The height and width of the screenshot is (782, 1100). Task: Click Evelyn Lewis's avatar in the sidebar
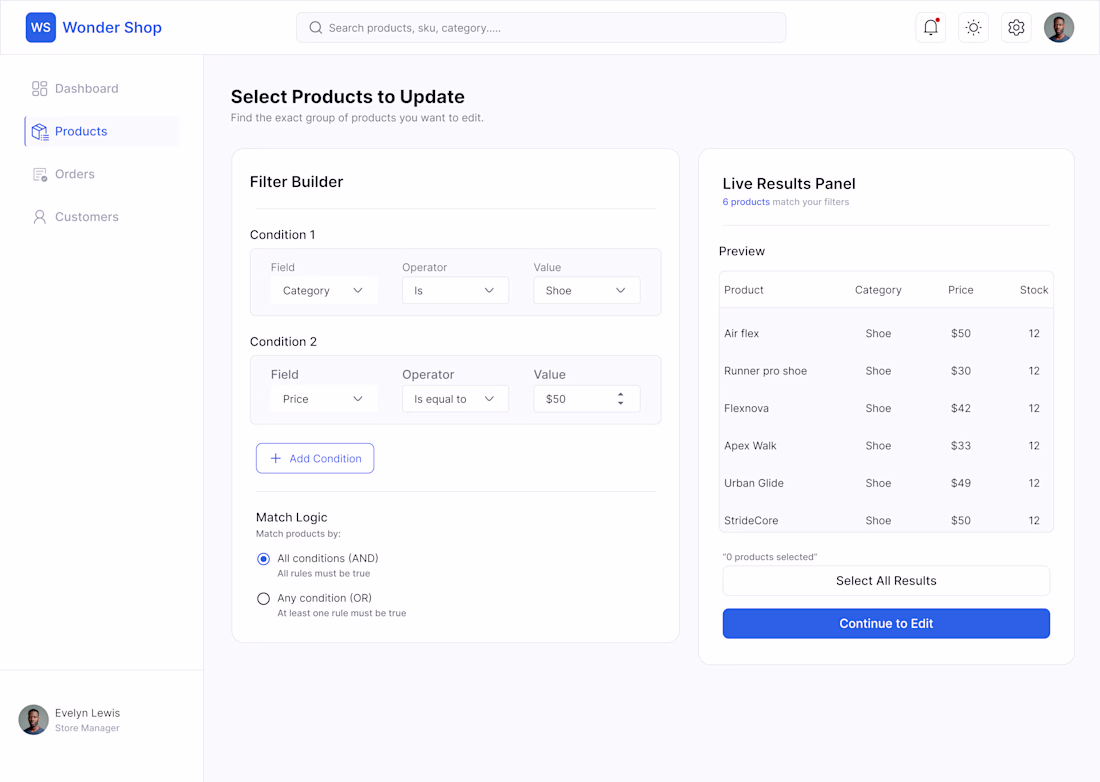click(34, 720)
